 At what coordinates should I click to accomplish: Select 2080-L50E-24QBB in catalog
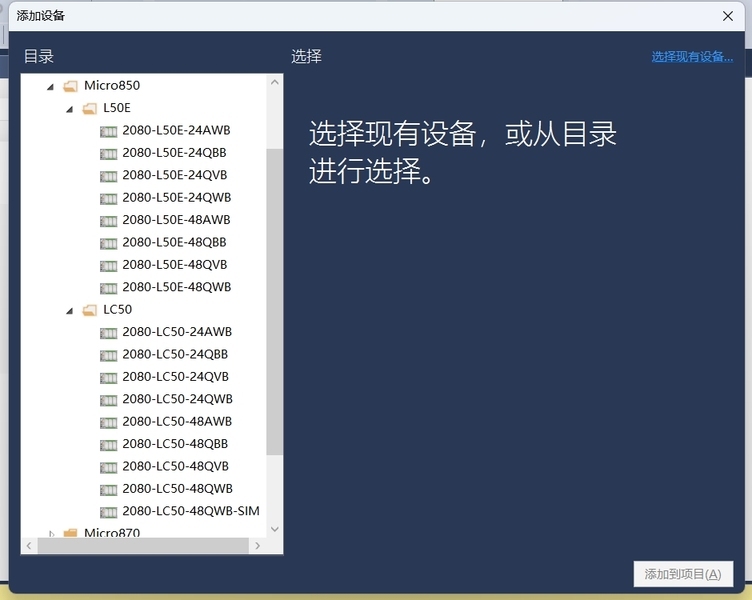click(x=174, y=153)
